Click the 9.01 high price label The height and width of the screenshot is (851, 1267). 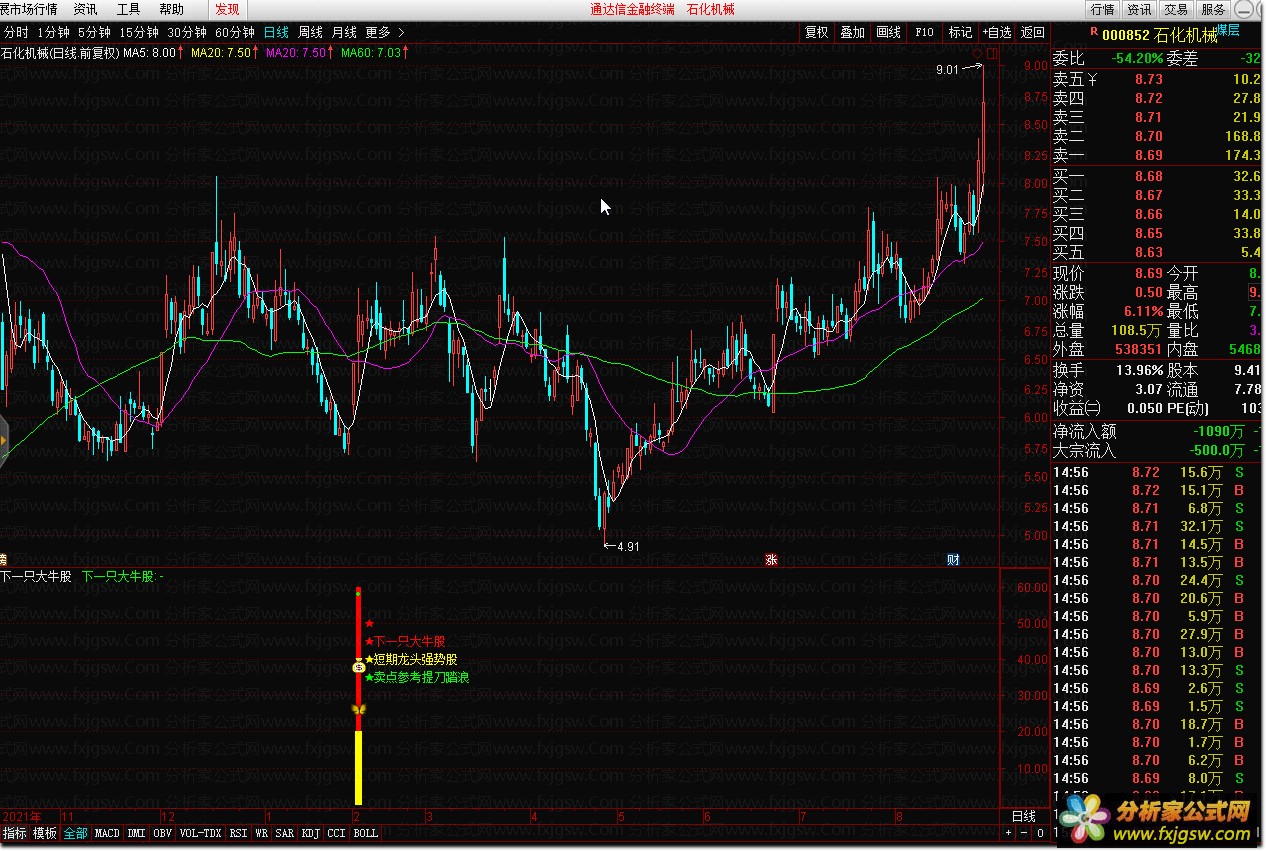(x=947, y=69)
